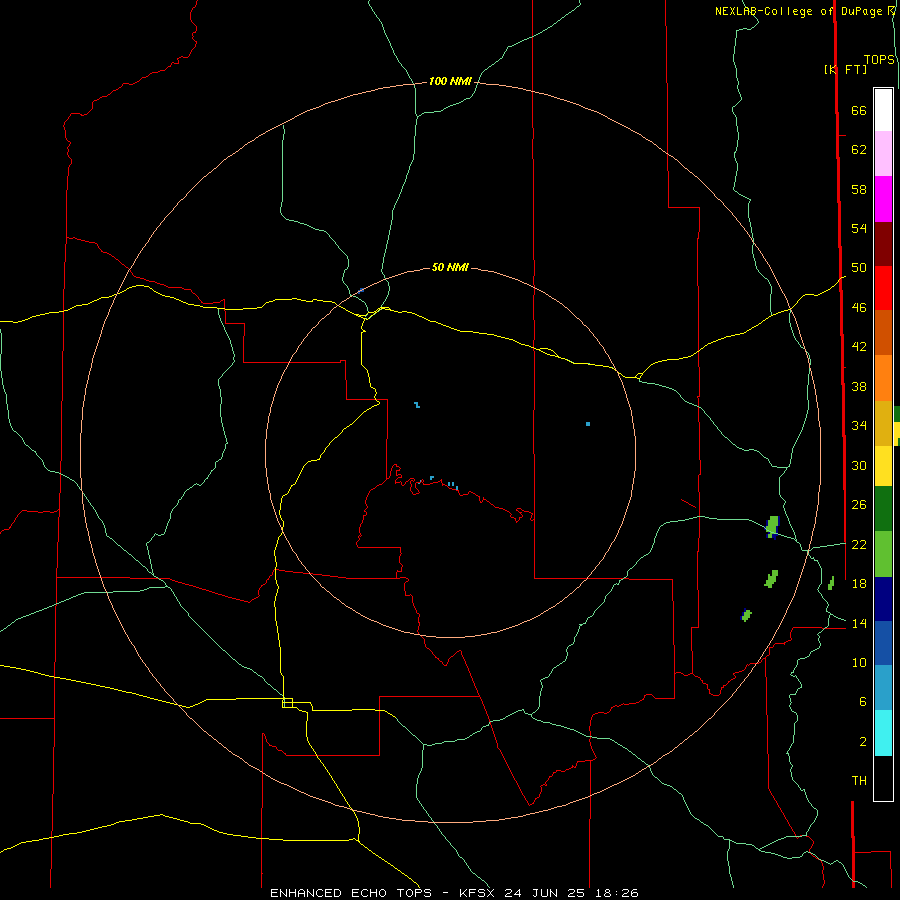Screen dimensions: 900x900
Task: Click the bright red legend swatch
Action: click(x=883, y=288)
